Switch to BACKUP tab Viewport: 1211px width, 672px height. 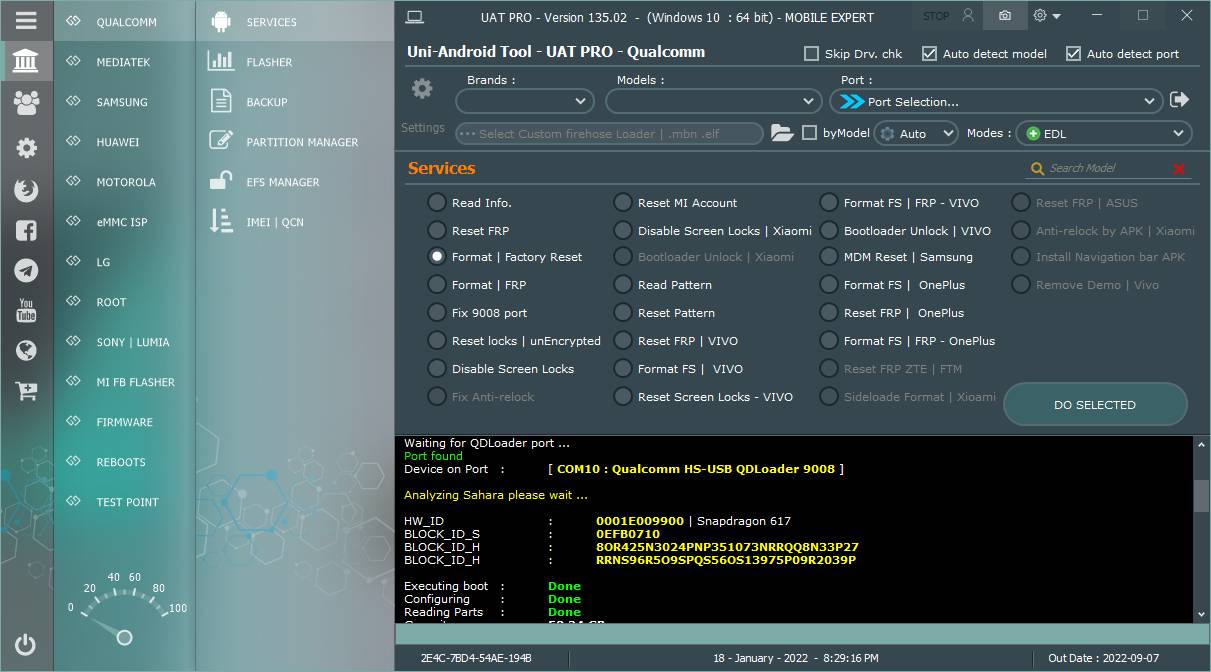point(295,102)
